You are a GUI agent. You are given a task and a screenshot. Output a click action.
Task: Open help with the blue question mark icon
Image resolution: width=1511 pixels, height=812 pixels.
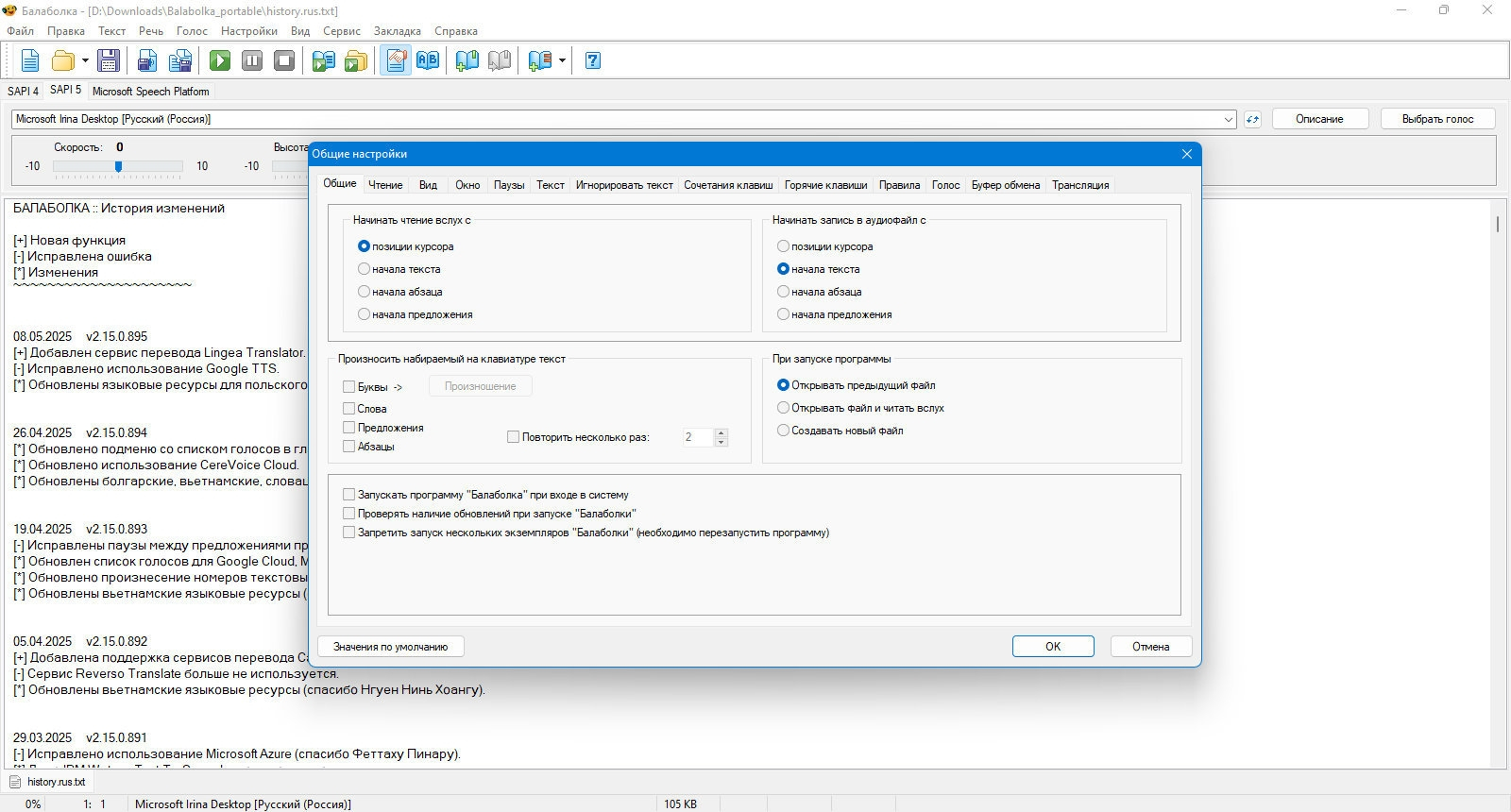593,61
